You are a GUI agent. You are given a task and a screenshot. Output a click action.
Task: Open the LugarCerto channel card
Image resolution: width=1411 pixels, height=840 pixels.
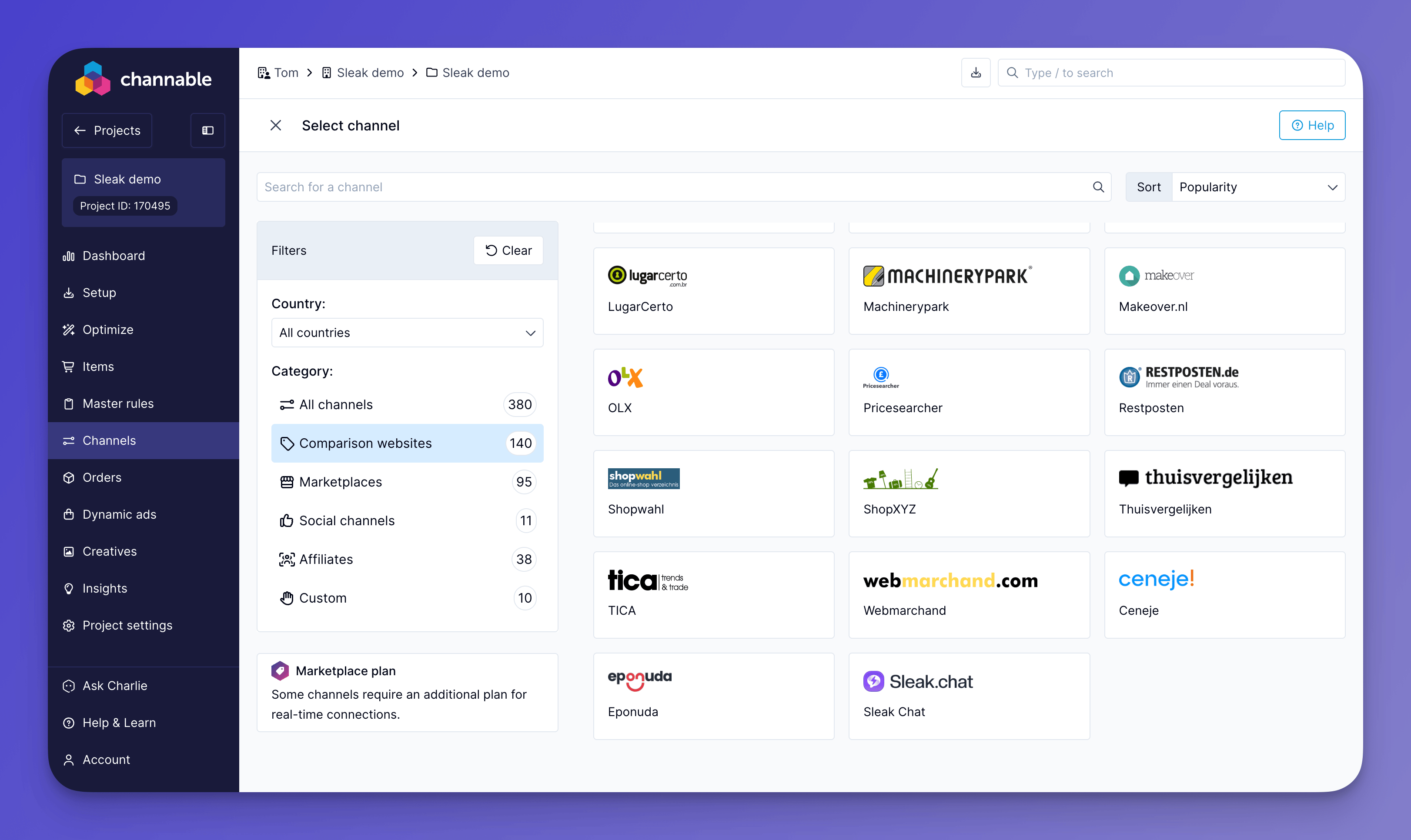(x=713, y=290)
